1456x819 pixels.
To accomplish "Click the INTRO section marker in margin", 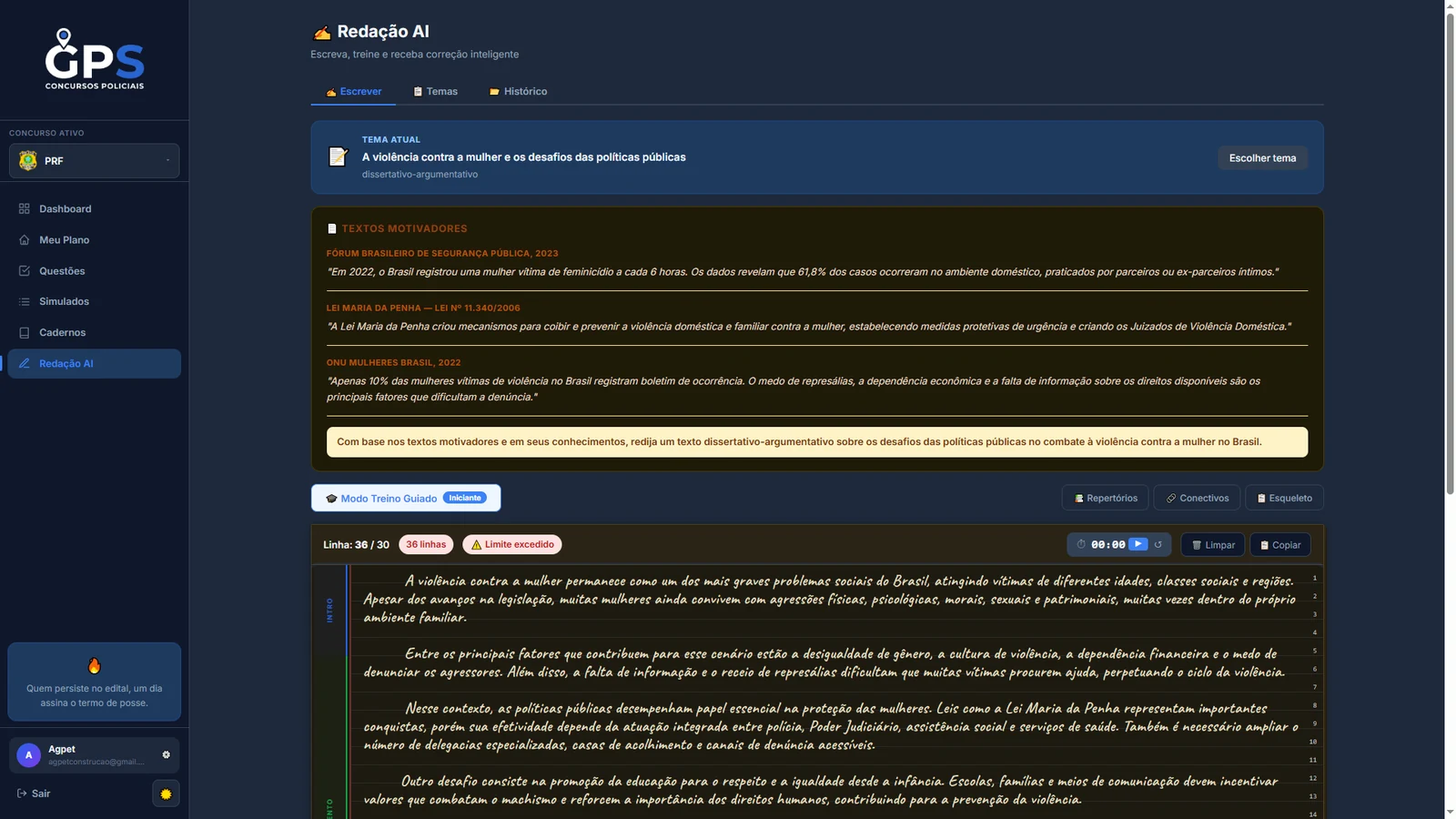I will pos(329,610).
